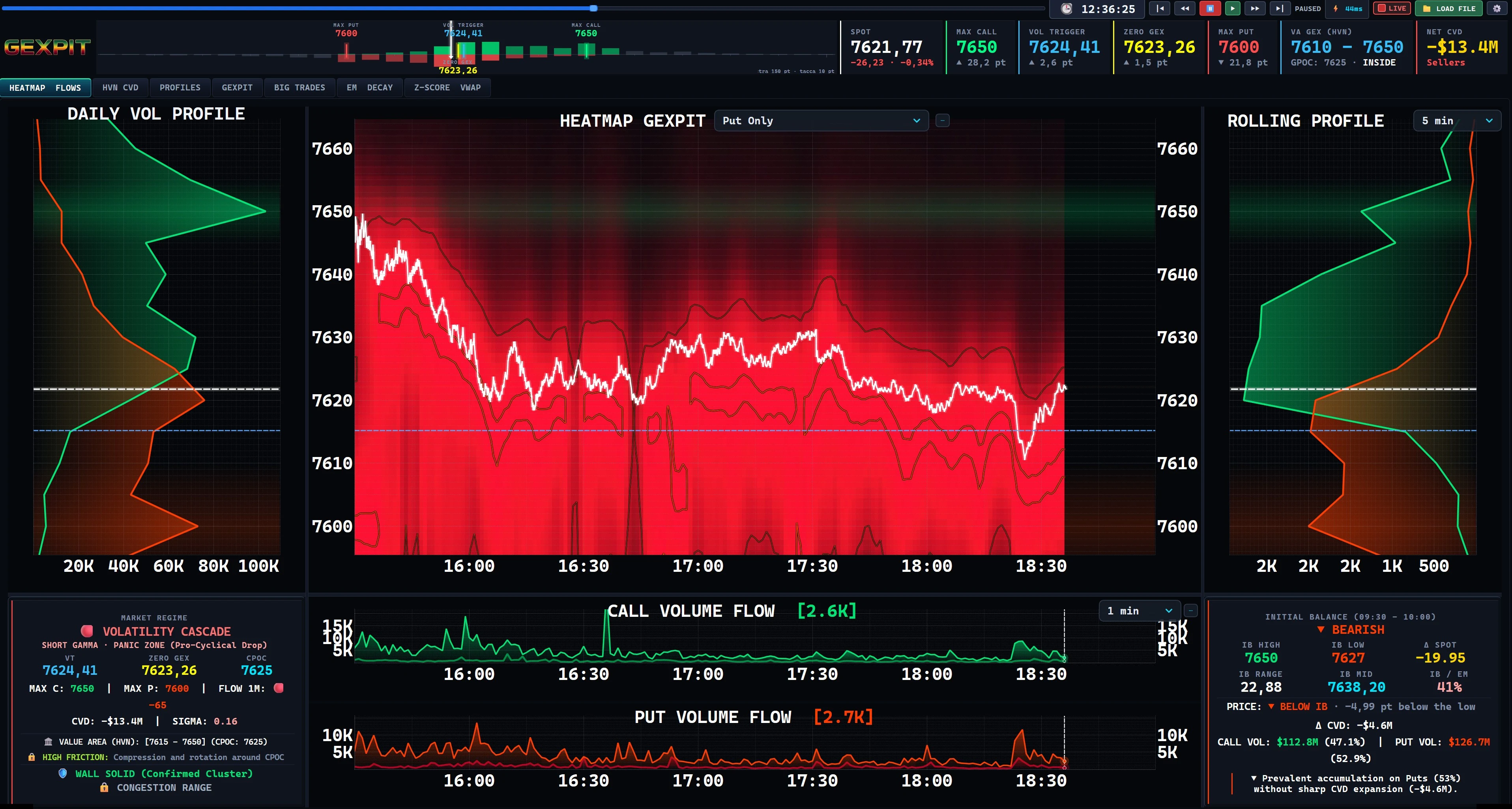Open the HVN CVD tab
The width and height of the screenshot is (1512, 809).
tap(120, 88)
